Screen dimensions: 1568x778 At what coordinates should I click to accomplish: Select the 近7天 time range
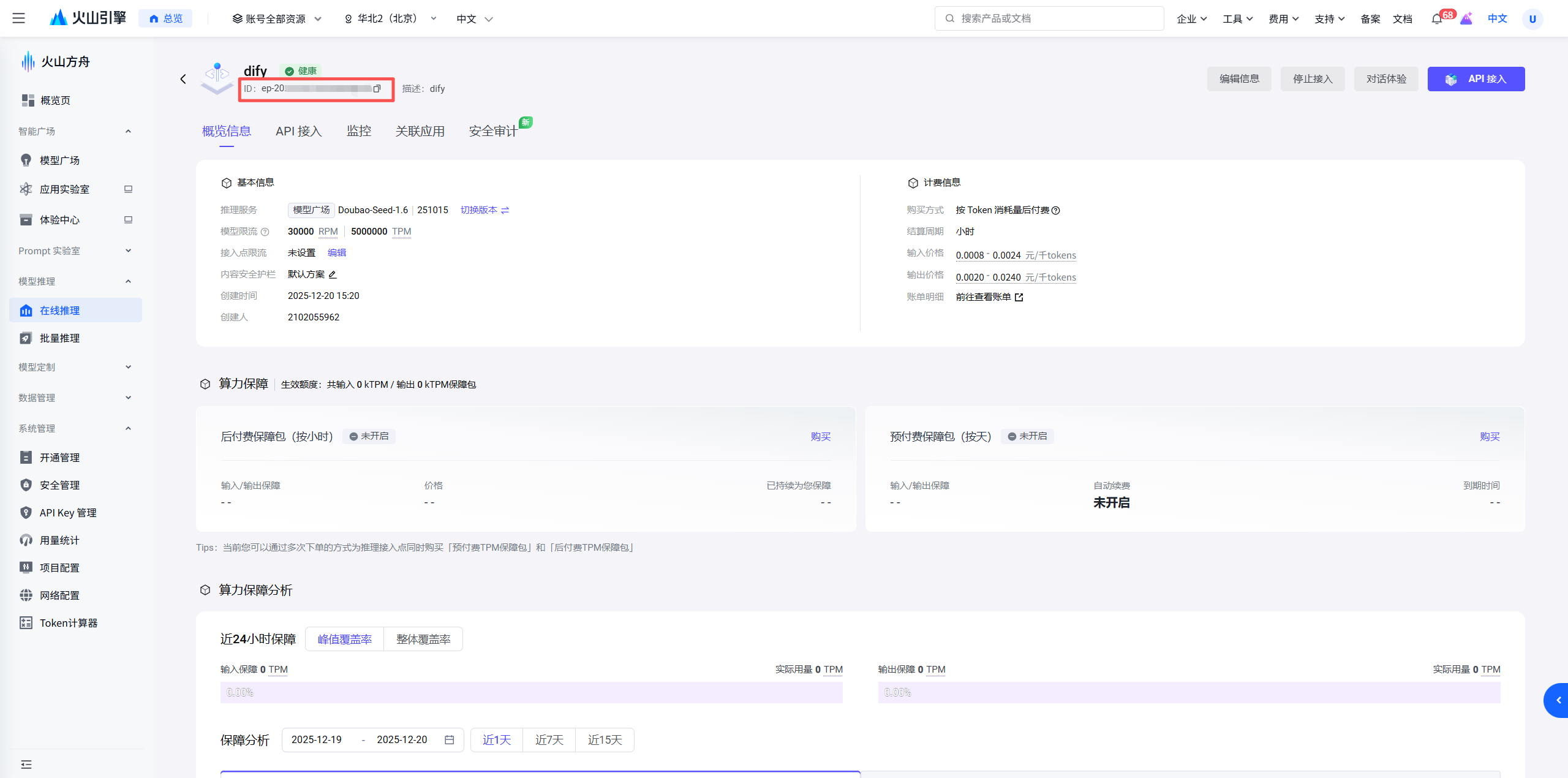pyautogui.click(x=549, y=739)
